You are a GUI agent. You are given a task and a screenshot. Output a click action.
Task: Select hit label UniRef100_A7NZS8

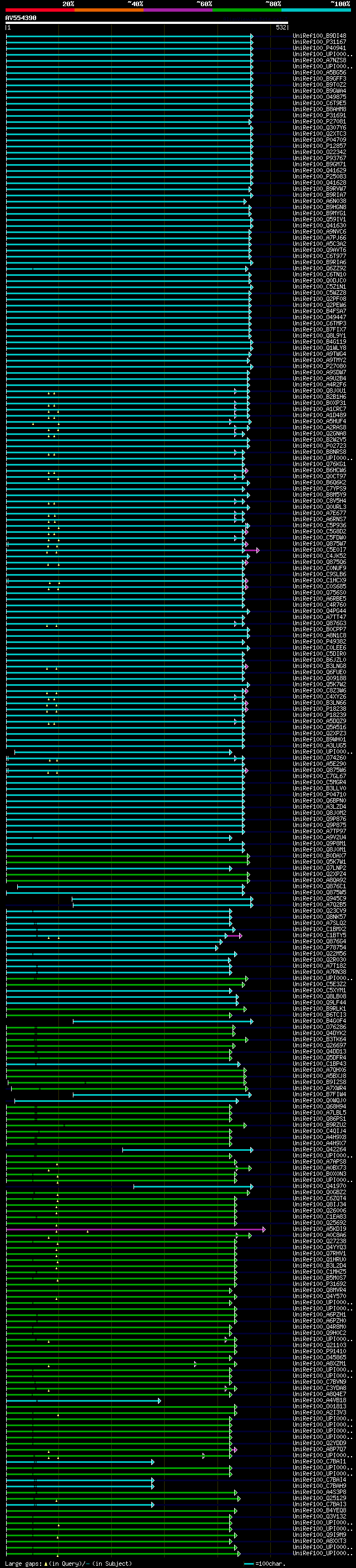coord(319,60)
